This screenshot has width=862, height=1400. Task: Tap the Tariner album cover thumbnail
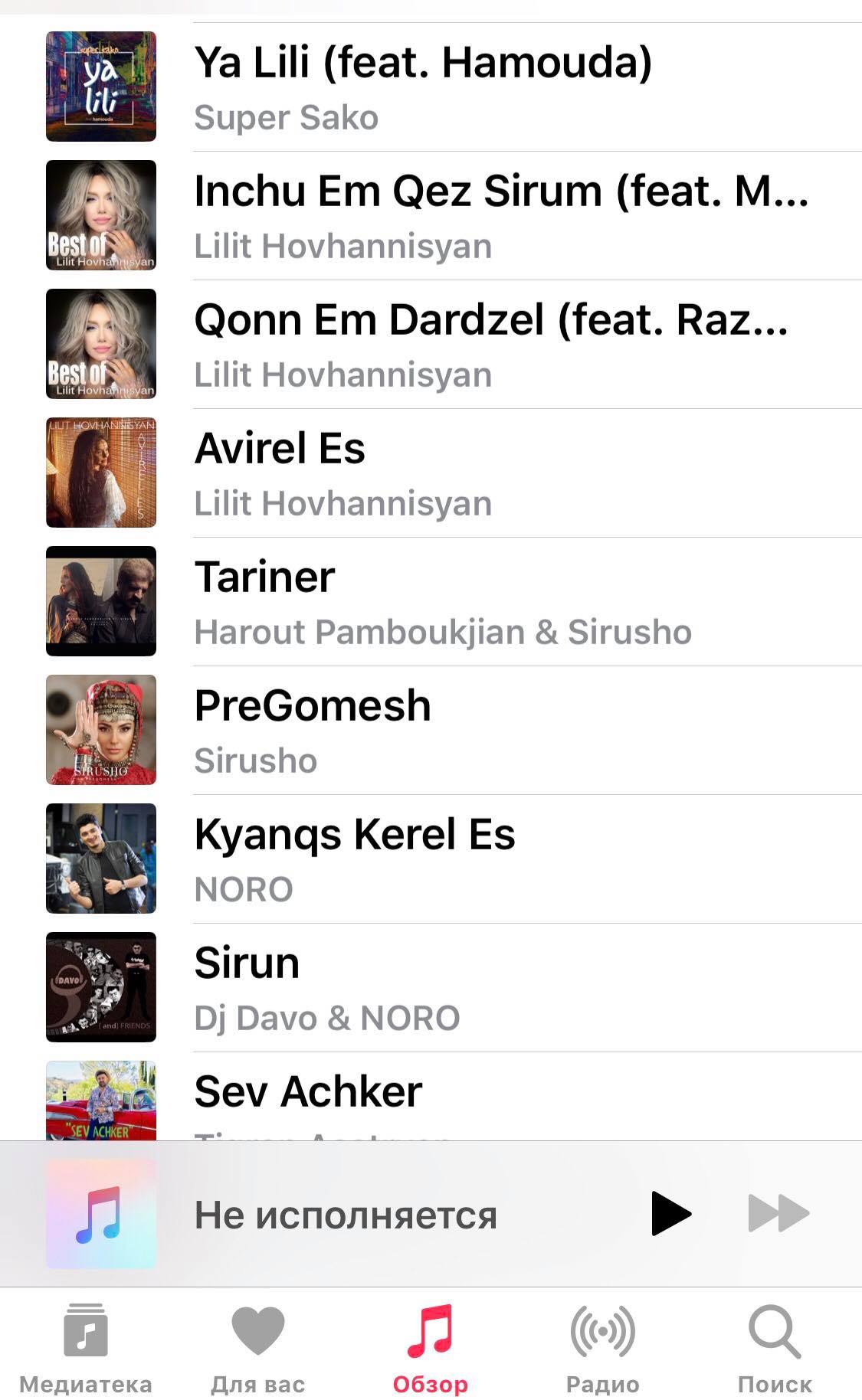(101, 601)
